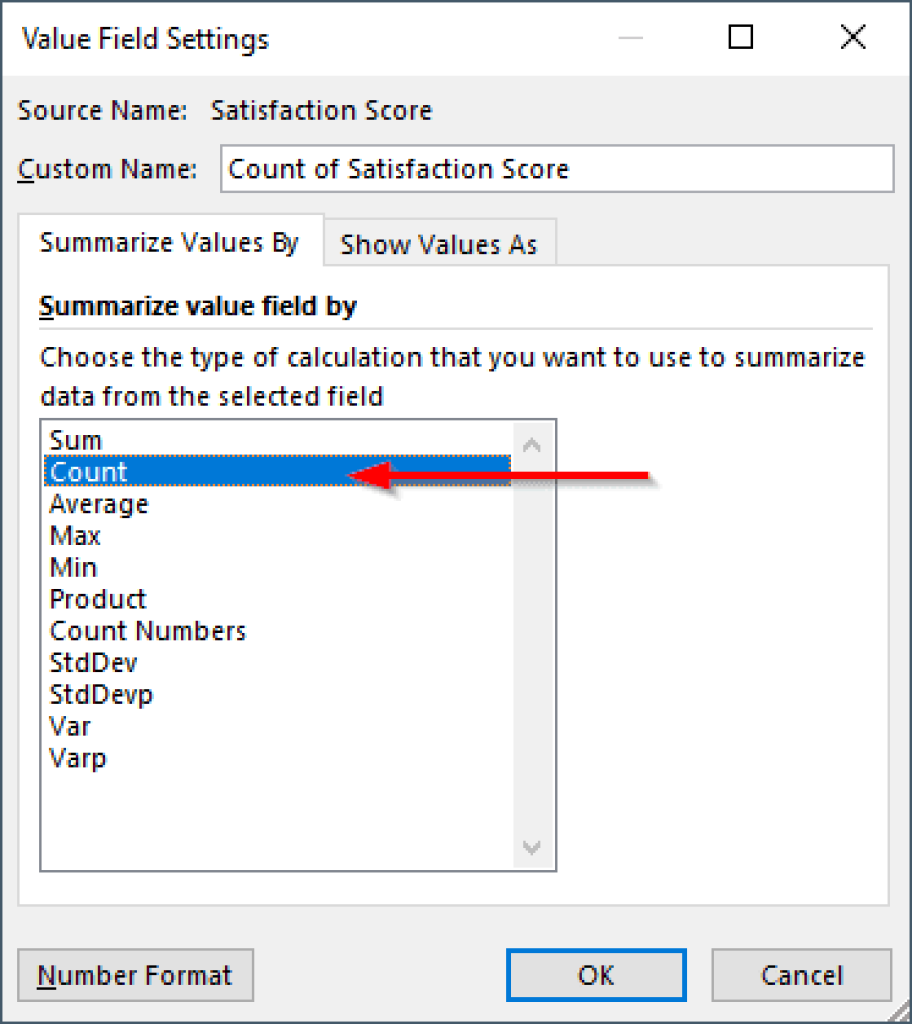Open the Number Format dialog
The width and height of the screenshot is (912, 1024).
pyautogui.click(x=135, y=975)
